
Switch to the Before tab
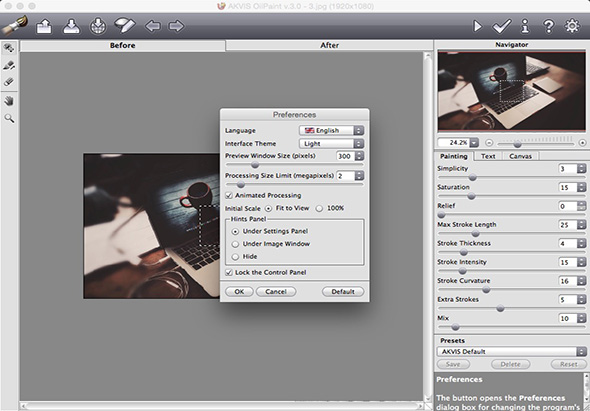tap(123, 46)
